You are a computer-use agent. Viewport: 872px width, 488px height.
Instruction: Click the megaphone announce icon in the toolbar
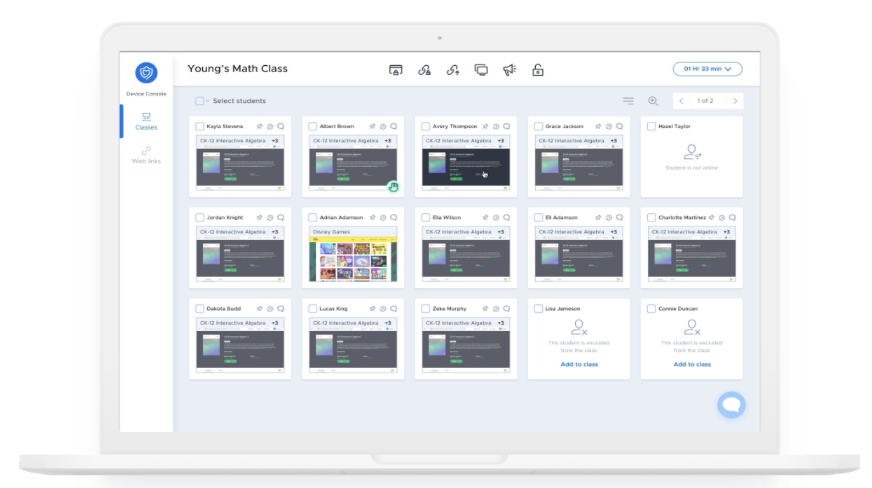(509, 70)
